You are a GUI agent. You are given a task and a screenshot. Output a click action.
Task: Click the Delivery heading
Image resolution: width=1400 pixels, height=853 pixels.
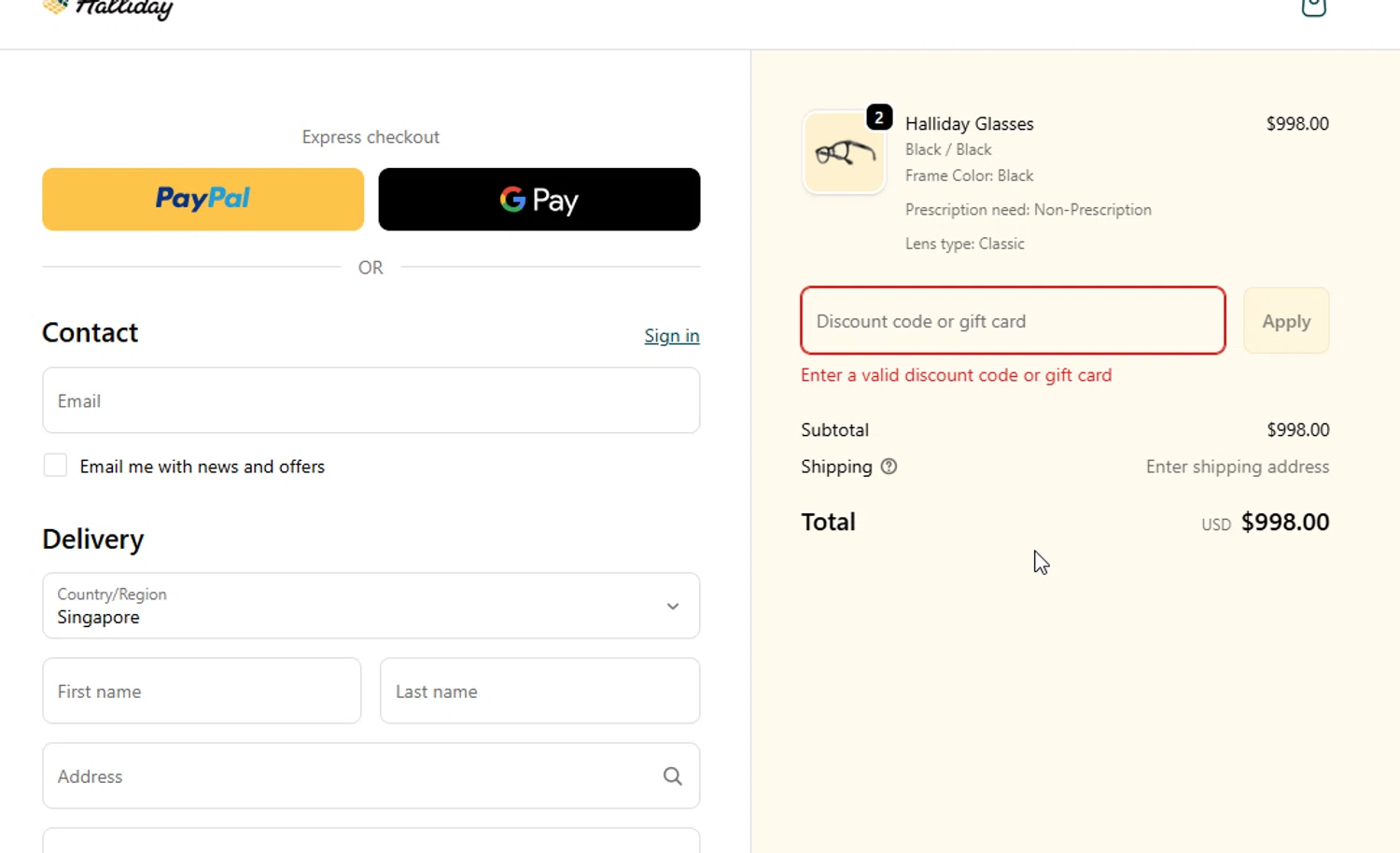pos(93,539)
